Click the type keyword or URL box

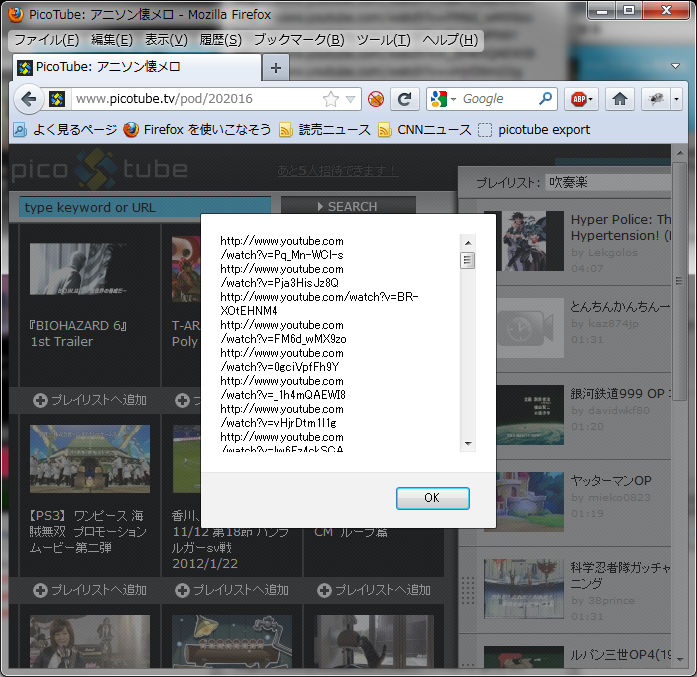click(x=144, y=207)
